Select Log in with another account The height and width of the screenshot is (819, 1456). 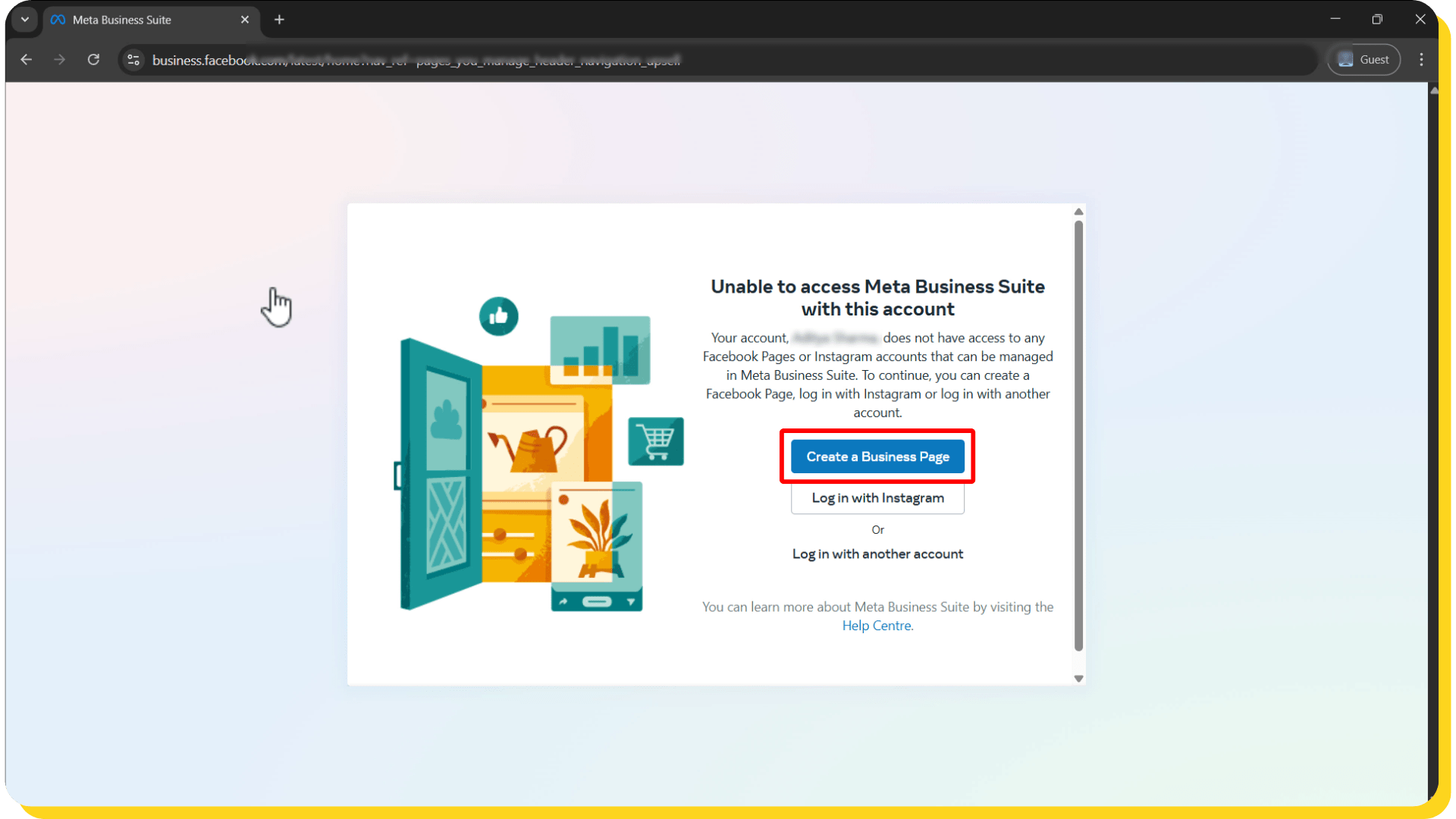point(877,554)
